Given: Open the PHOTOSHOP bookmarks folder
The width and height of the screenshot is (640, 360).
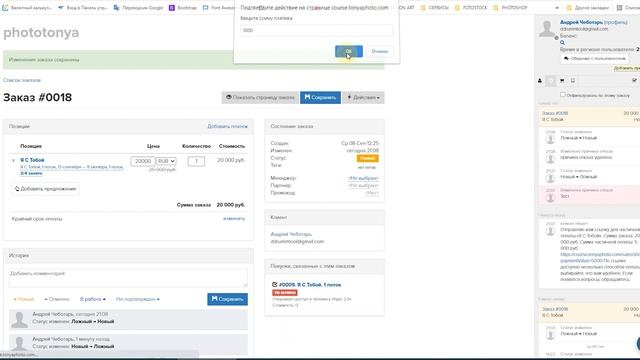Looking at the screenshot, I should click(x=510, y=8).
